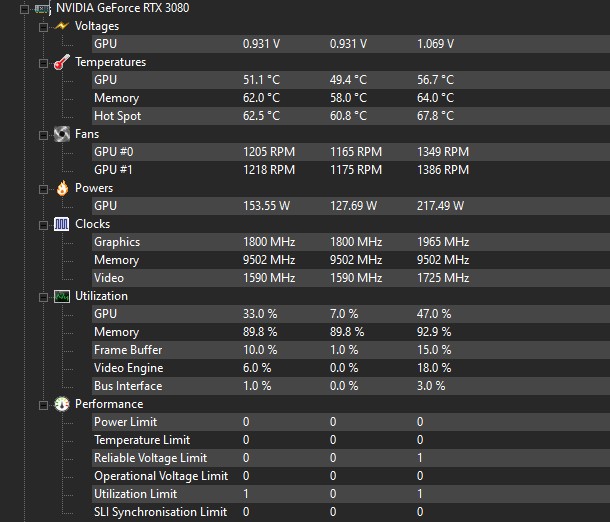Click the 92.9 % memory utilization value
This screenshot has width=610, height=522.
point(434,332)
